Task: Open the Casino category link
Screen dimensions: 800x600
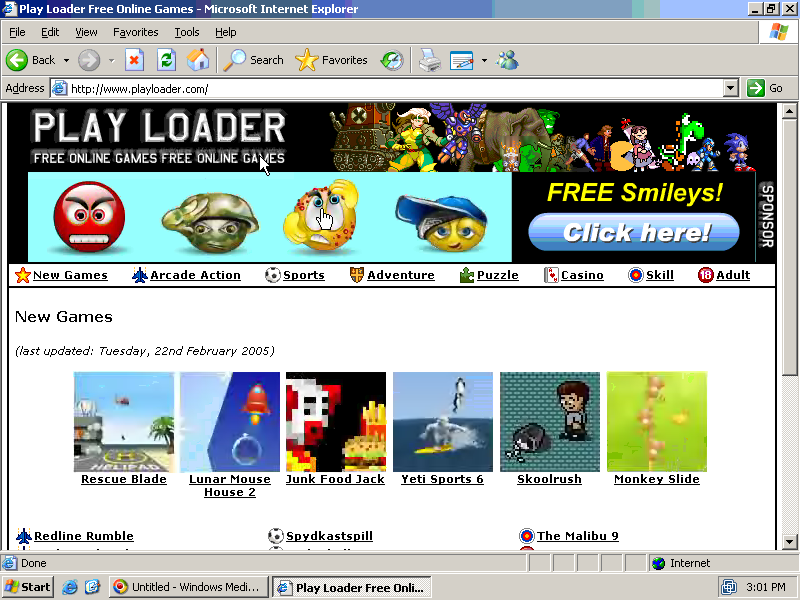Action: [x=582, y=275]
